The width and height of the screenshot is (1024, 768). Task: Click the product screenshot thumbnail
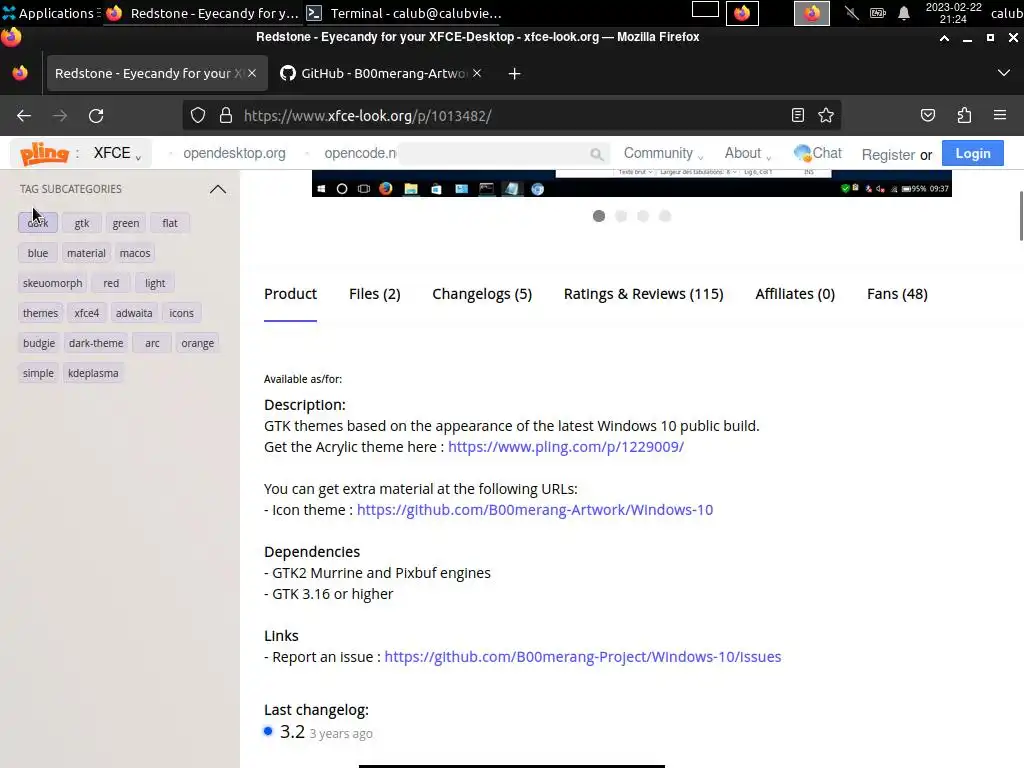click(632, 184)
